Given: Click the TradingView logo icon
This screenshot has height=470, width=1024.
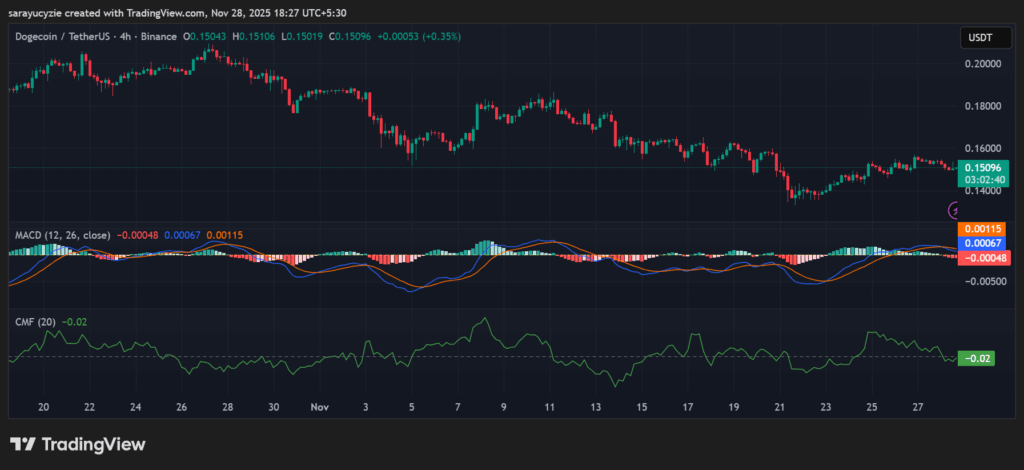Looking at the screenshot, I should tap(23, 444).
